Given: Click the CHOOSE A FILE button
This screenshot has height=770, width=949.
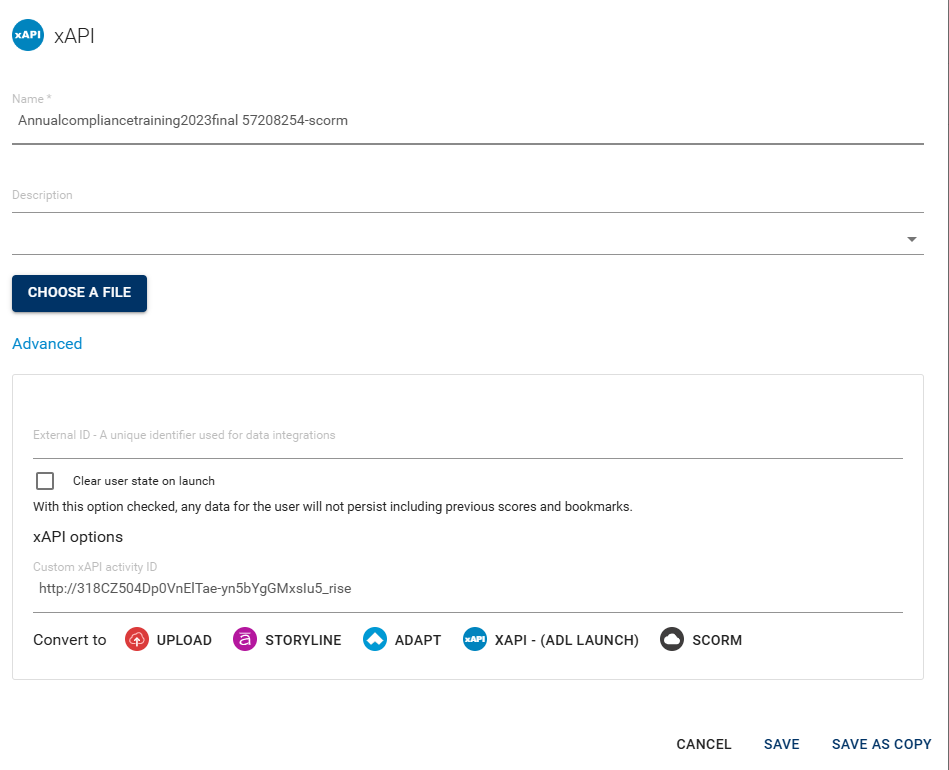Looking at the screenshot, I should (79, 293).
